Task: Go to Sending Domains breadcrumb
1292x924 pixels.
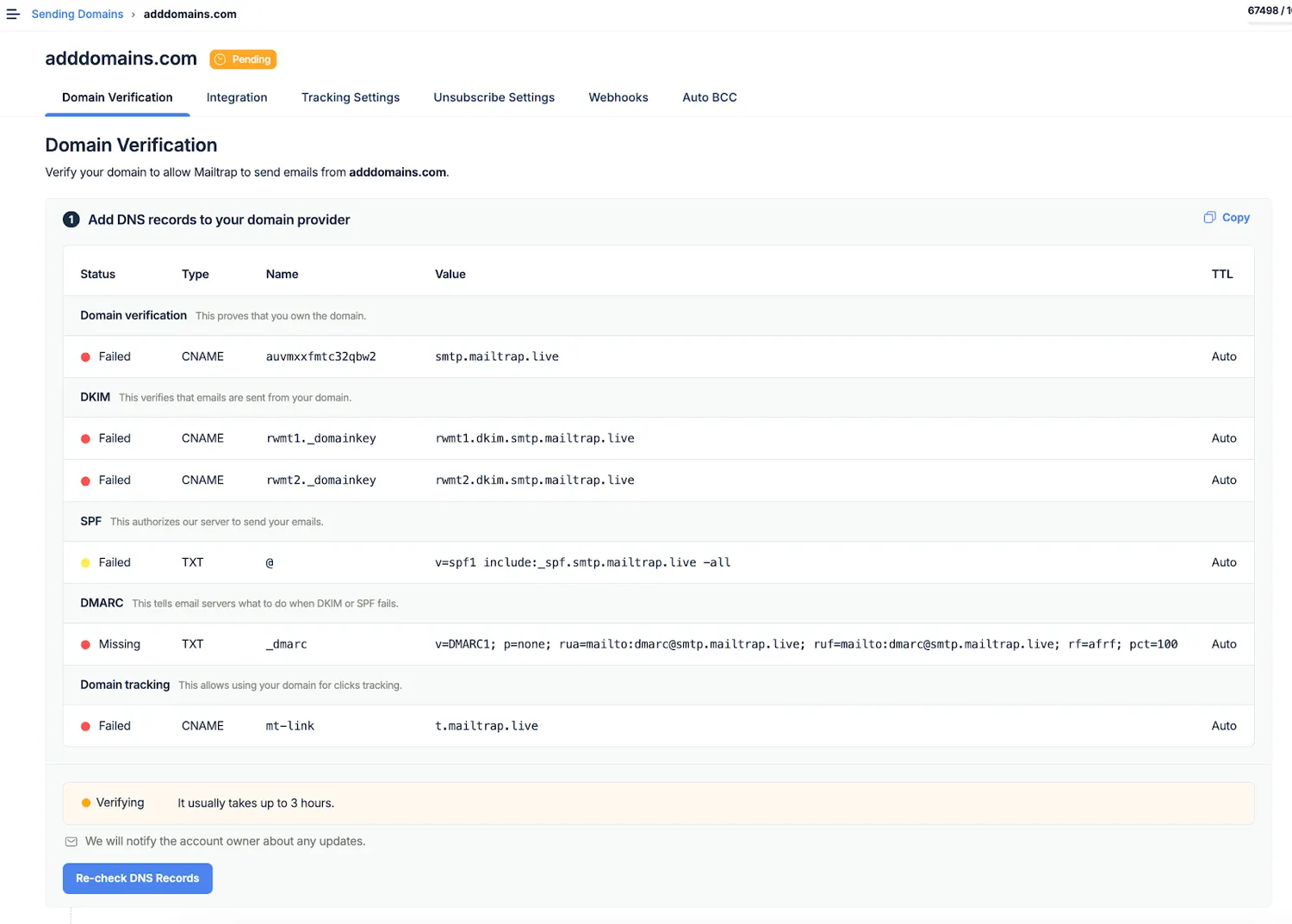Action: pos(78,14)
